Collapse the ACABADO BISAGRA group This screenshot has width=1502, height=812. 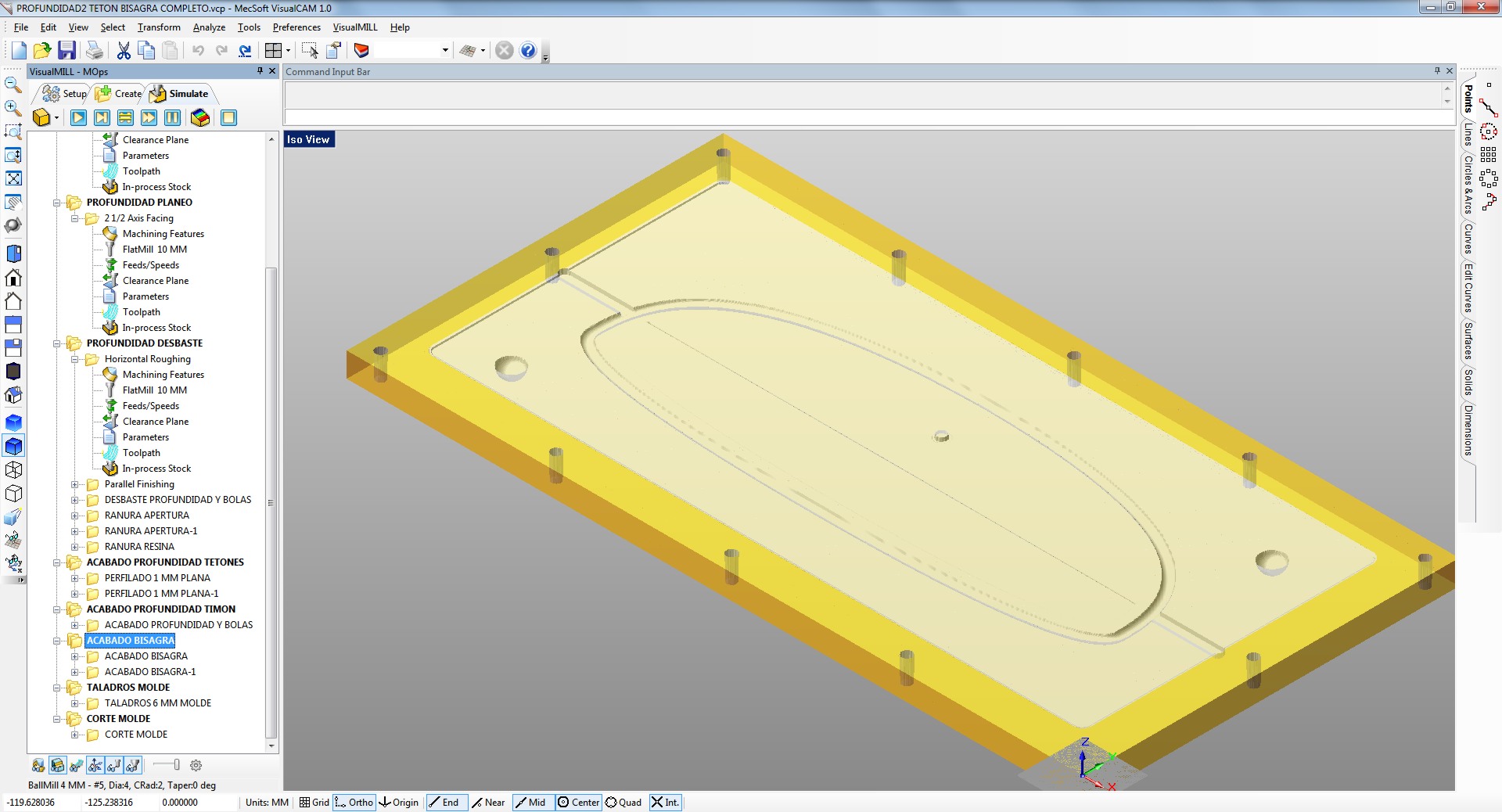pyautogui.click(x=57, y=641)
